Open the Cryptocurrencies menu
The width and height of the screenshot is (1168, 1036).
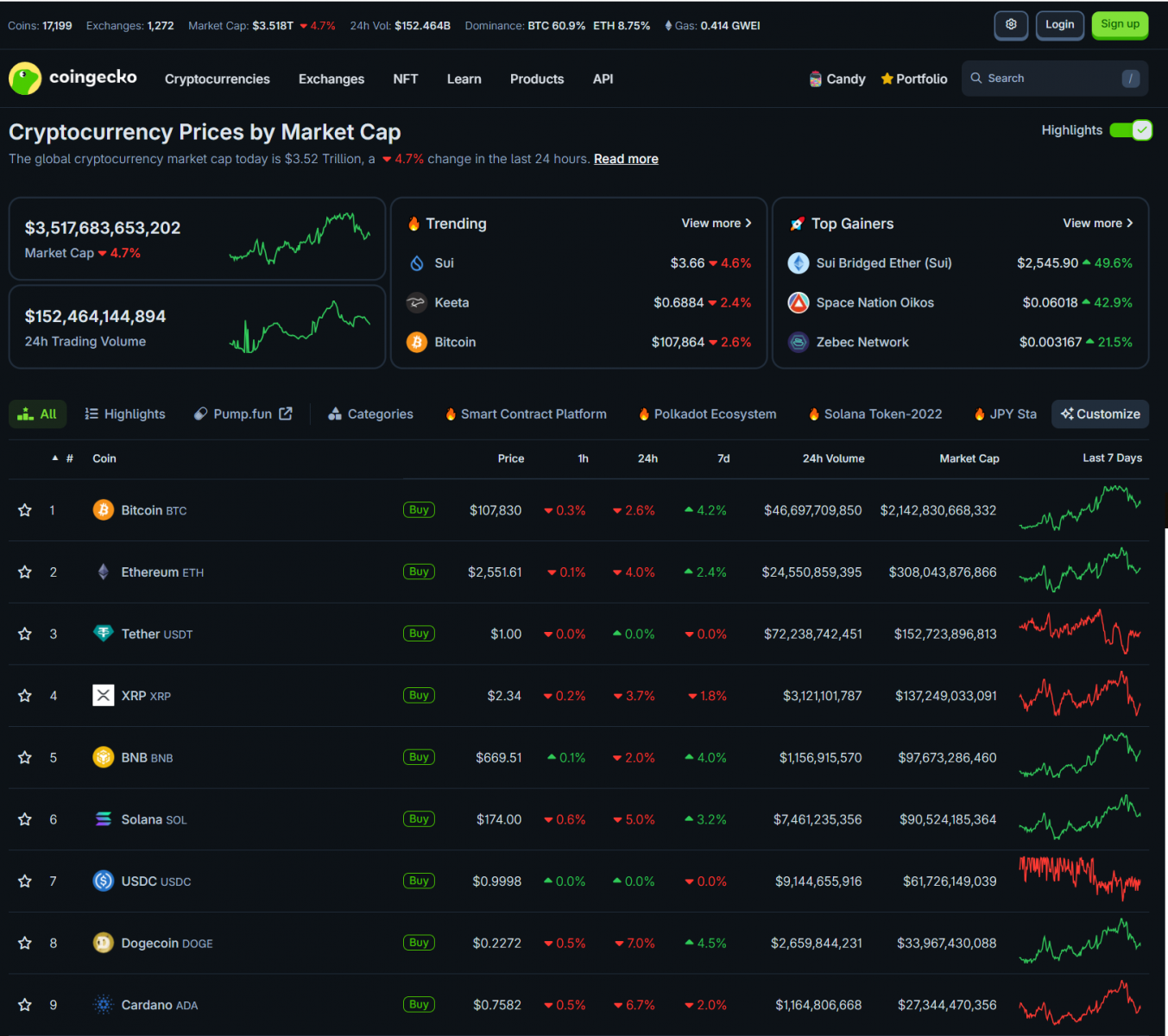tap(218, 79)
